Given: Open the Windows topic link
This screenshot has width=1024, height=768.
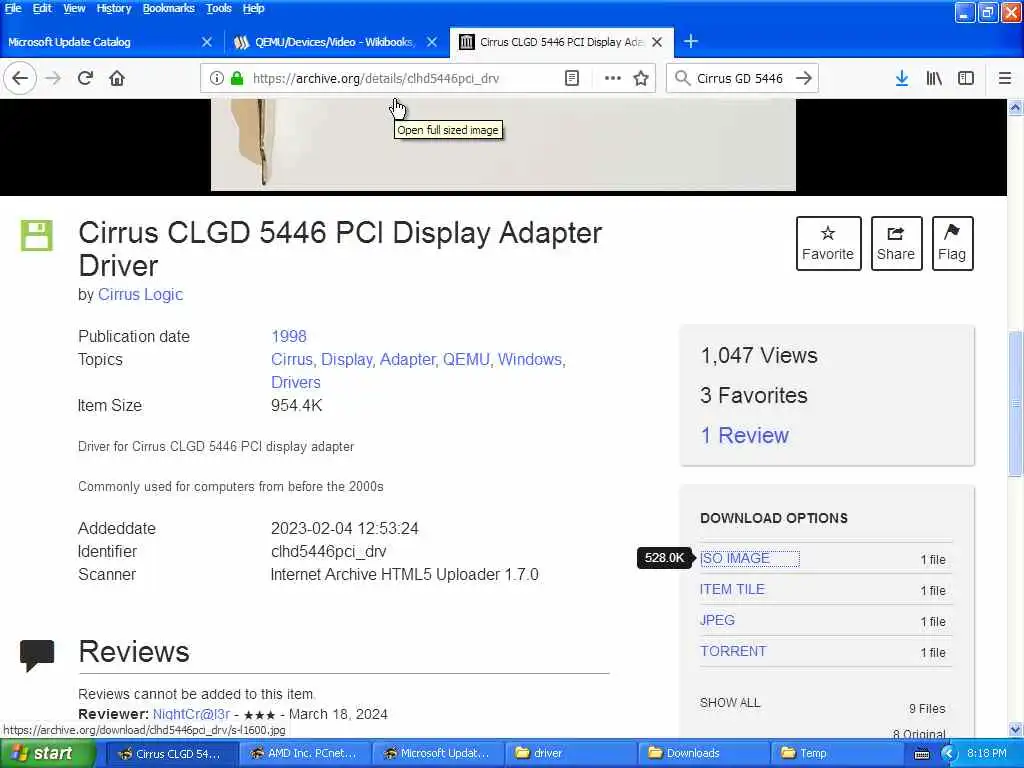Looking at the screenshot, I should [531, 359].
